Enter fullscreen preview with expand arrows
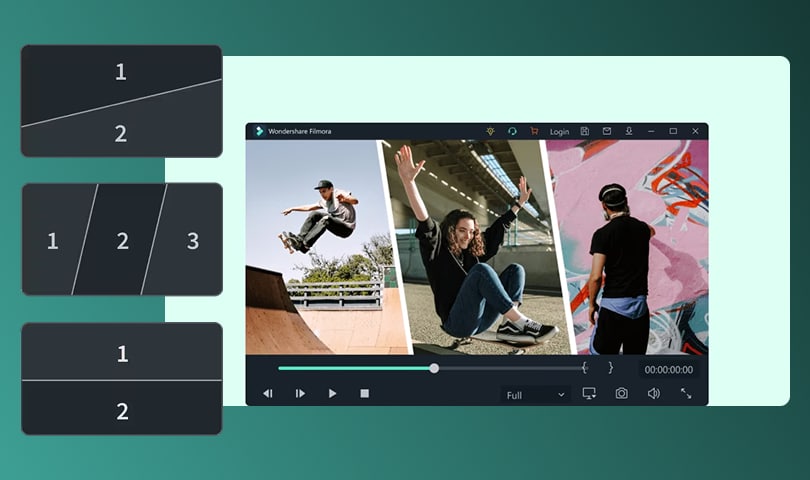The height and width of the screenshot is (480, 810). (686, 394)
